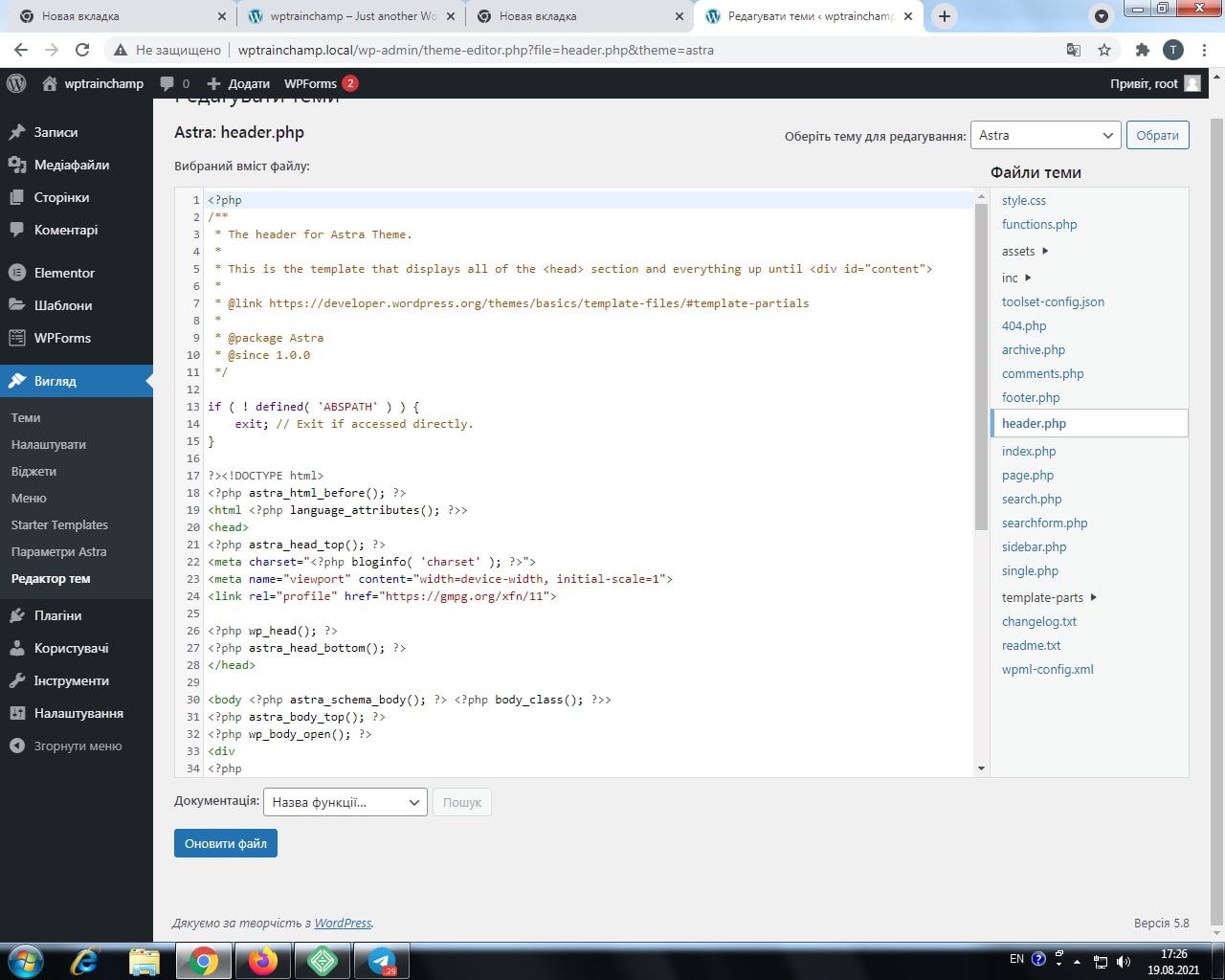Click the browser address bar URL

[x=476, y=50]
